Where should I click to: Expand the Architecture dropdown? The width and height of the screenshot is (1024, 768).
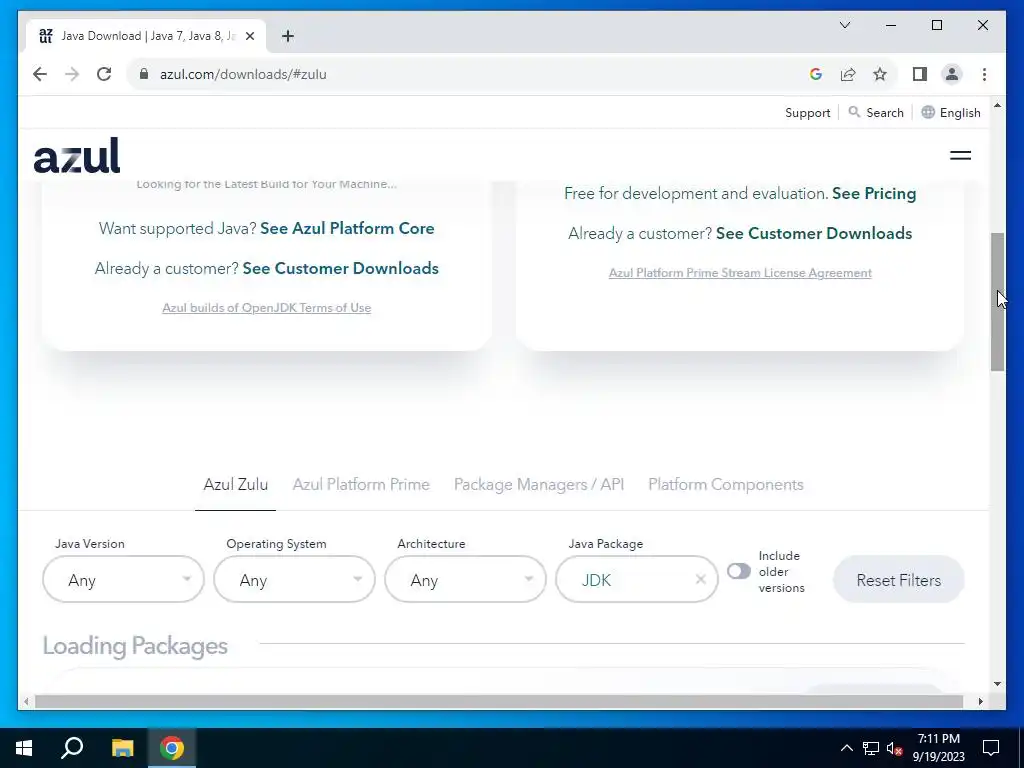coord(466,580)
